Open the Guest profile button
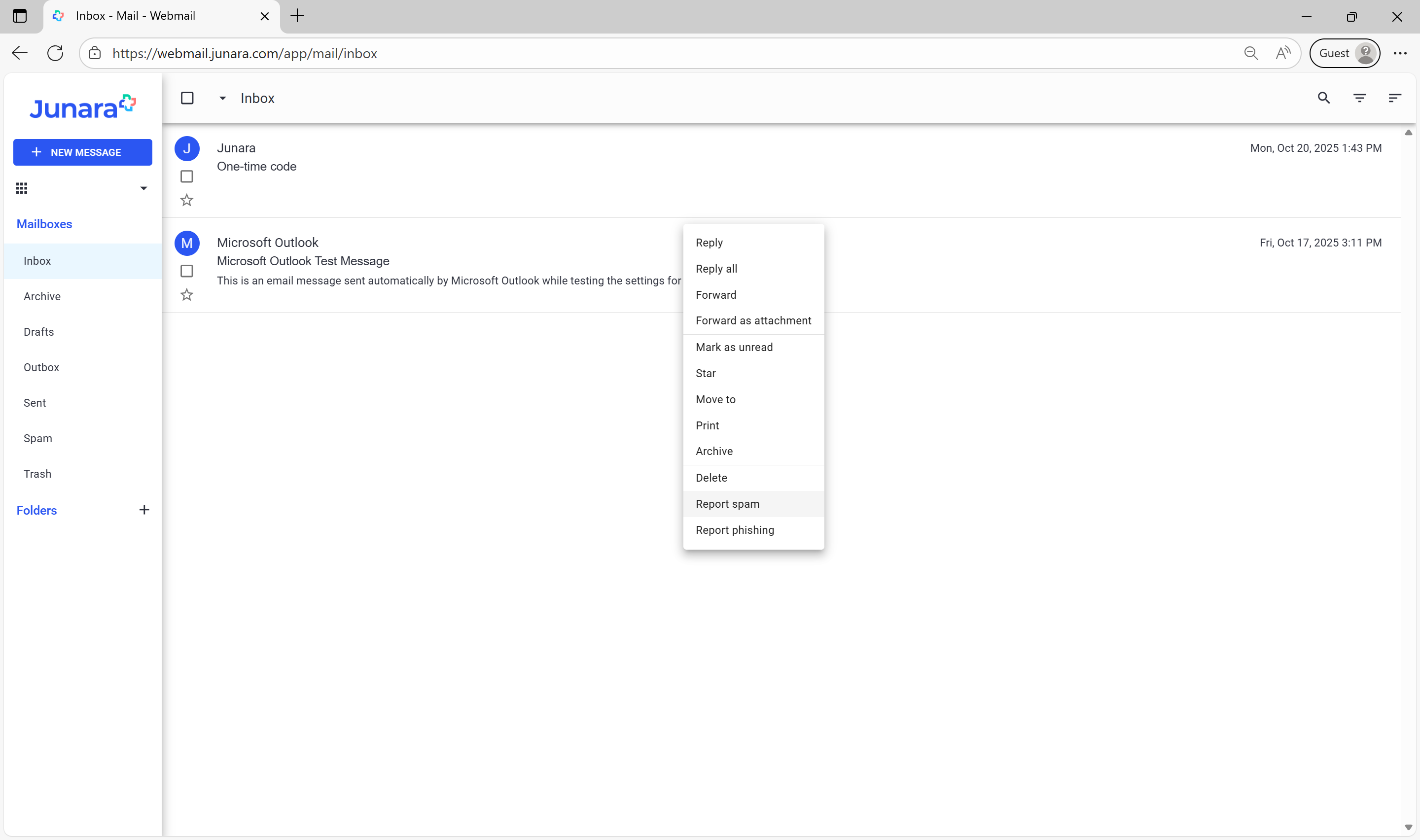Screen dimensions: 1420x840 tap(1345, 53)
